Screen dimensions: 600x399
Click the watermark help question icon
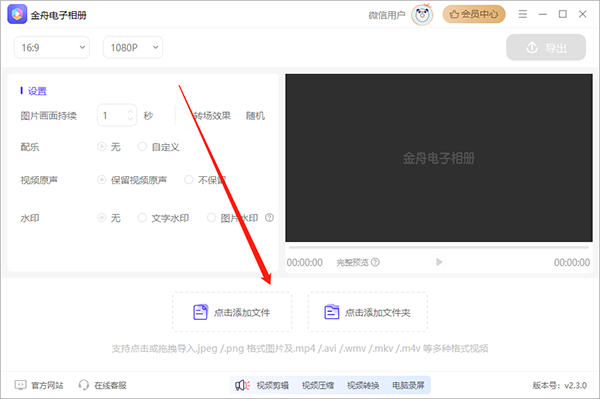click(x=269, y=218)
